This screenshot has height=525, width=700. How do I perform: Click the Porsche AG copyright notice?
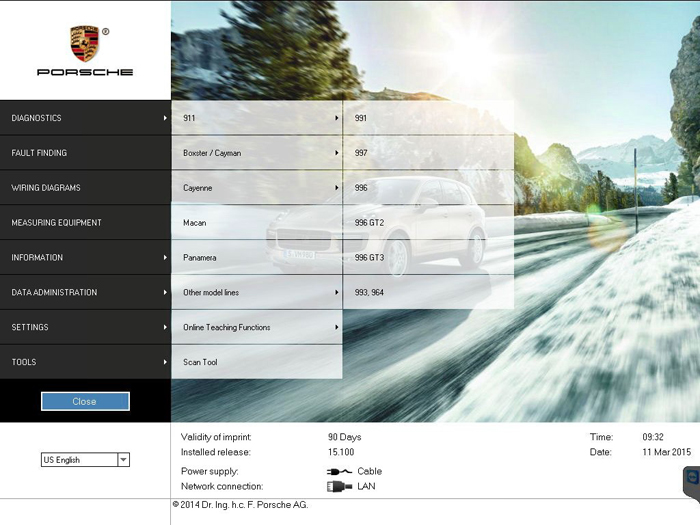coord(240,505)
